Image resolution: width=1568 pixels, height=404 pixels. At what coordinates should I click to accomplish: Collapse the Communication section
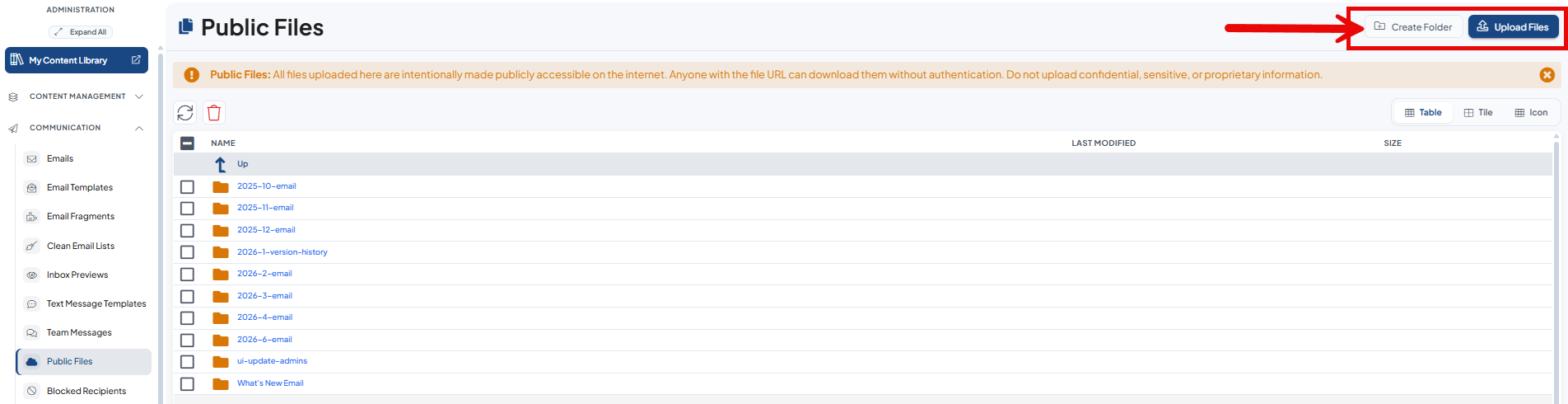(77, 128)
